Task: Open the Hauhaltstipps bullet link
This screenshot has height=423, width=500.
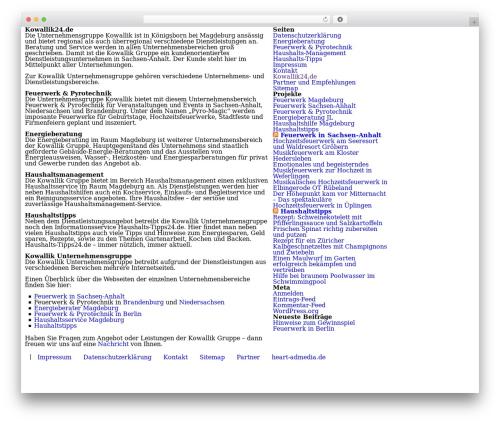Action: 55,325
